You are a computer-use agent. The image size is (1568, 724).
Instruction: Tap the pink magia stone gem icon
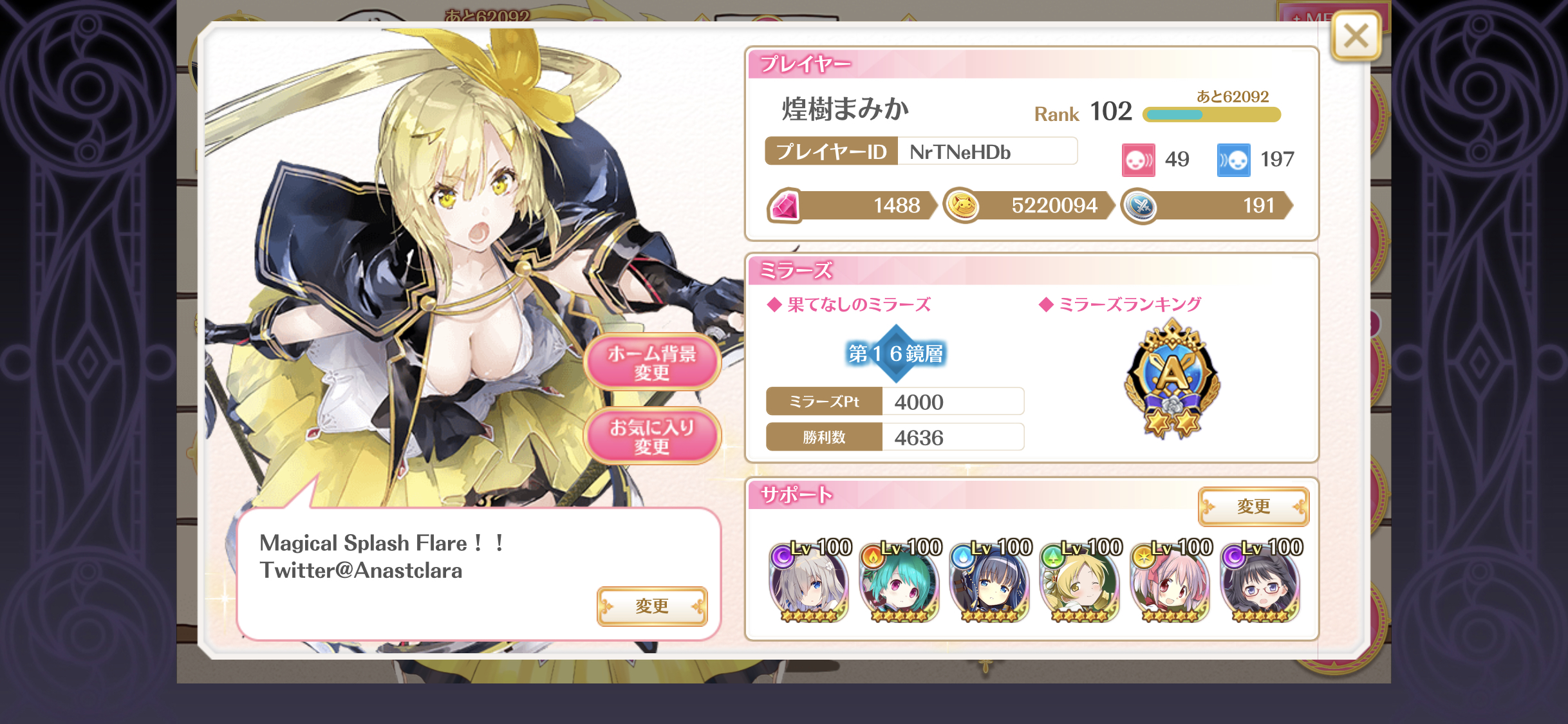click(784, 206)
